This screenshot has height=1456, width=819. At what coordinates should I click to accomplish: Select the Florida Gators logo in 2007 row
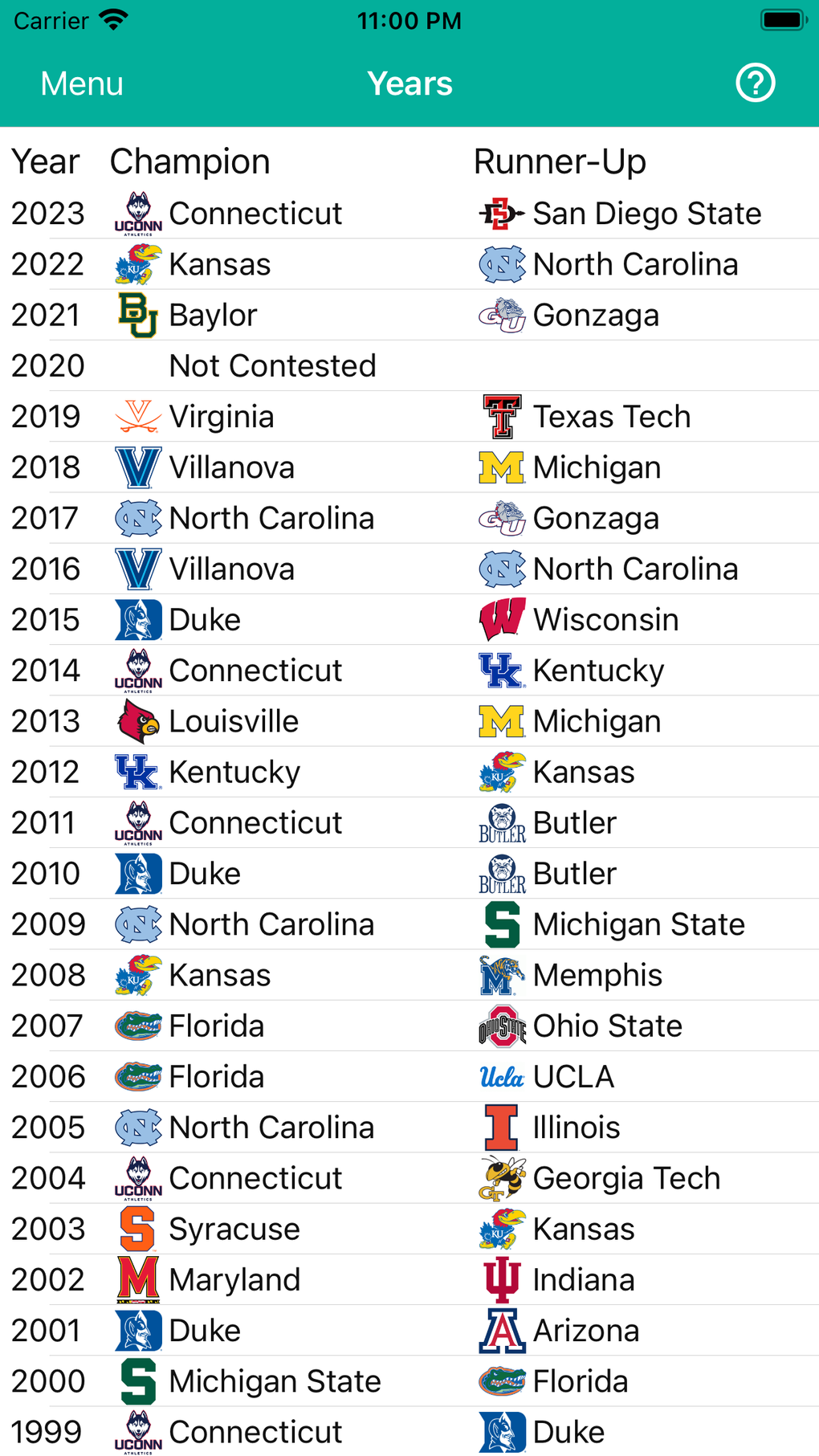(x=138, y=1026)
